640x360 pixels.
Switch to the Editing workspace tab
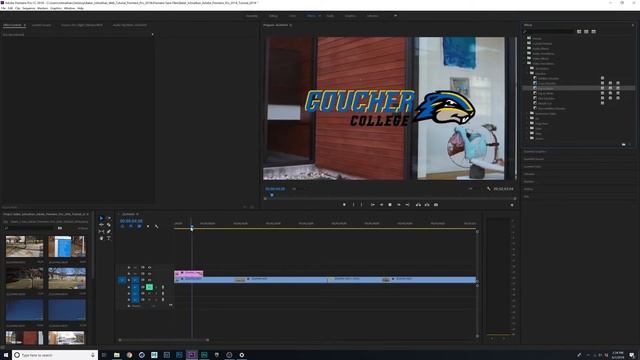pos(273,16)
